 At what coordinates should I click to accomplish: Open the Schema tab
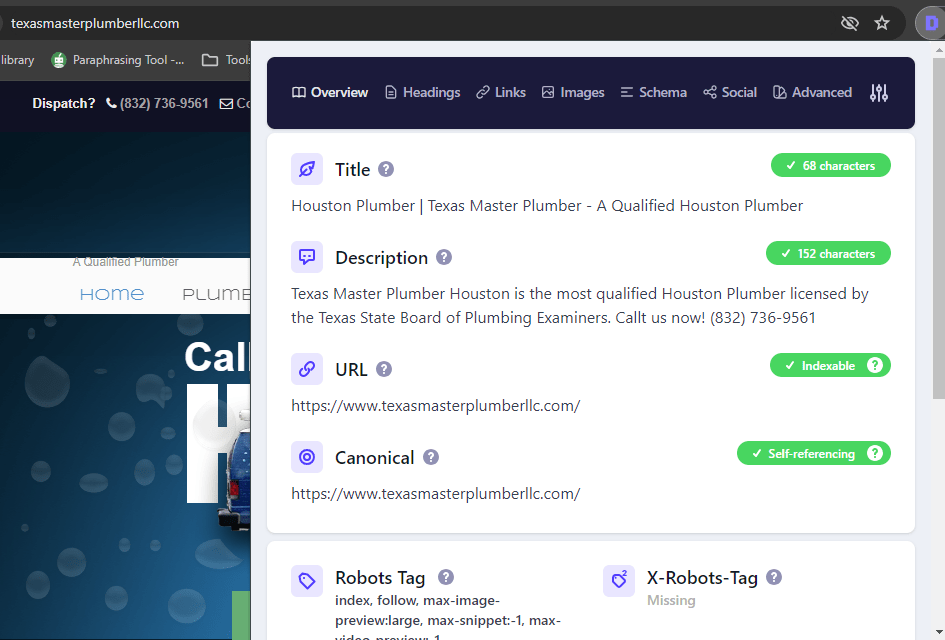(653, 92)
